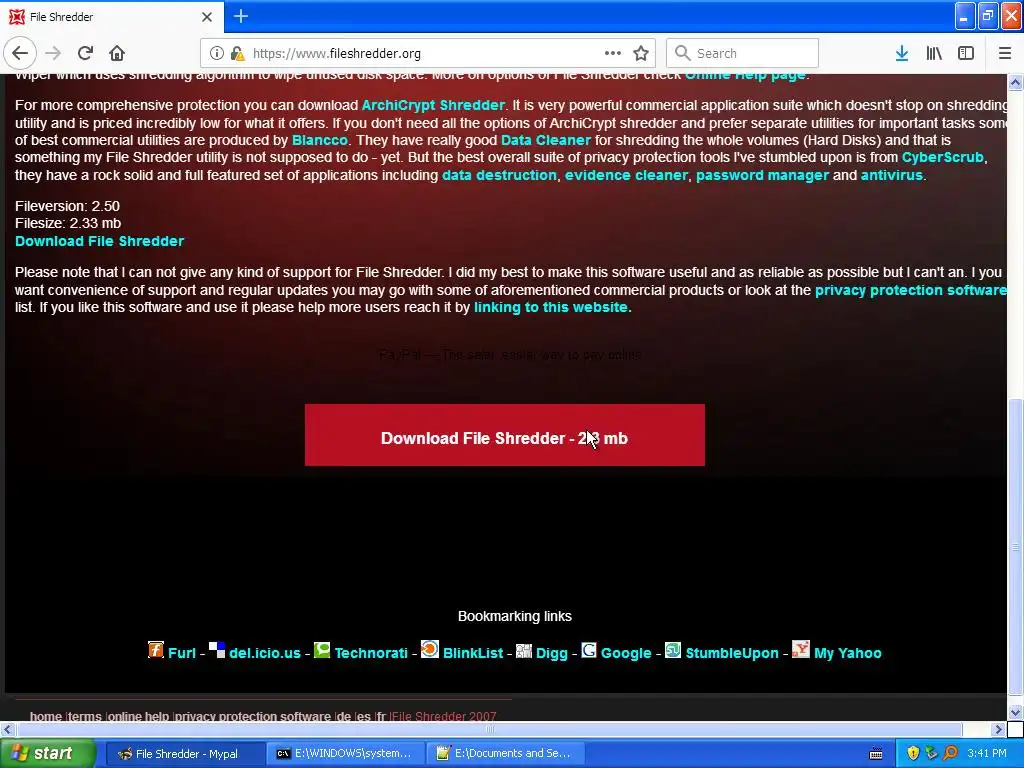Click the BlinkList bookmark icon
The image size is (1024, 768).
(430, 649)
